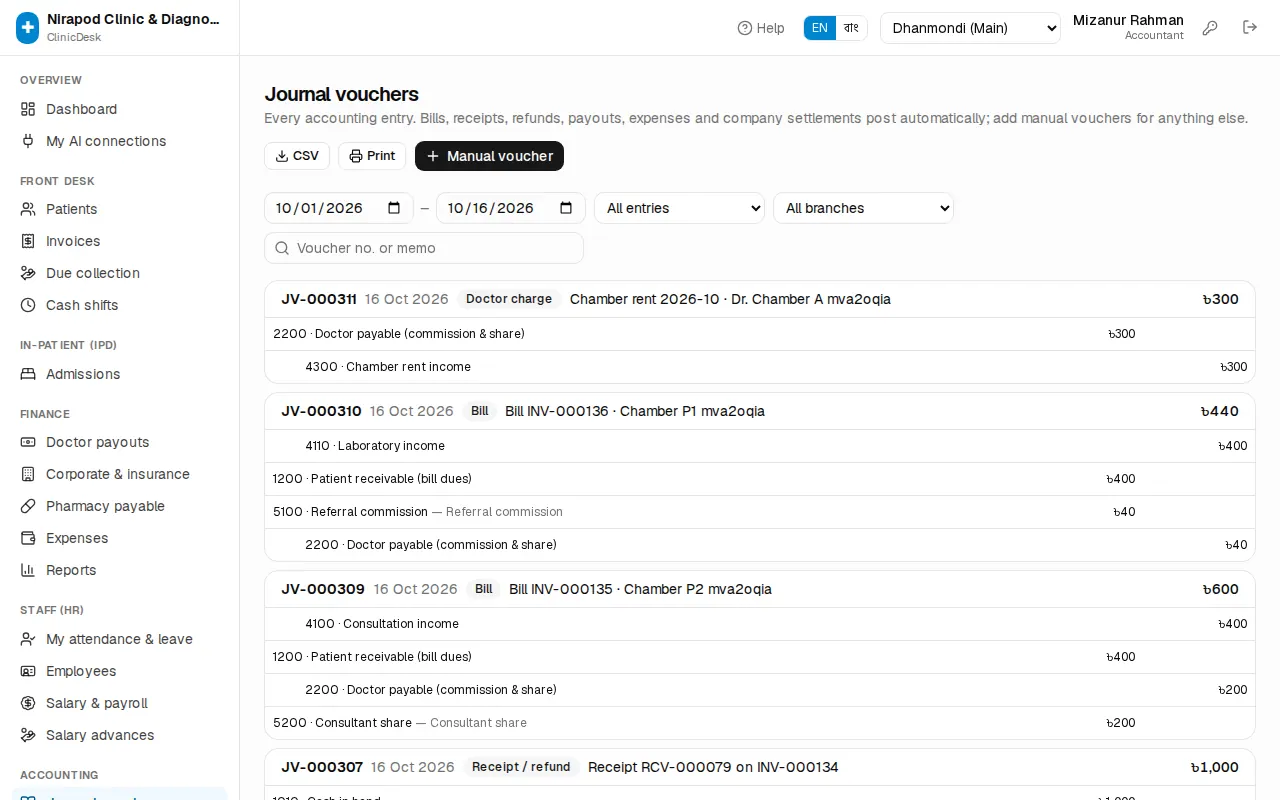Print the journal vouchers list
Screen dimensions: 1280x800
(372, 156)
